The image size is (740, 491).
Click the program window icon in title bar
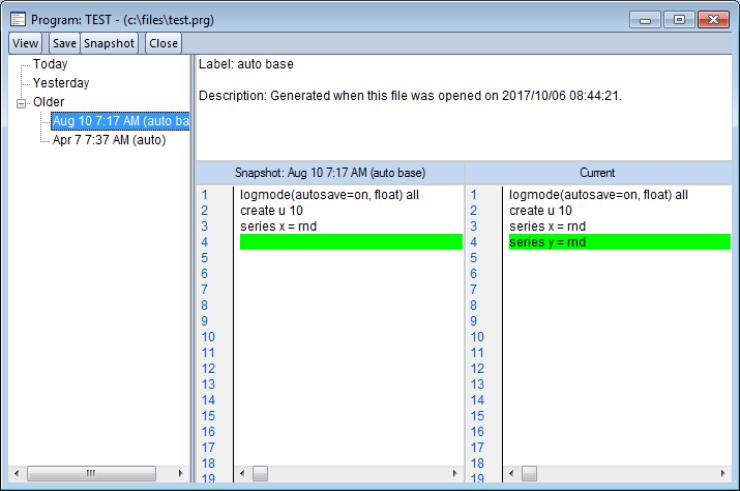tap(17, 20)
